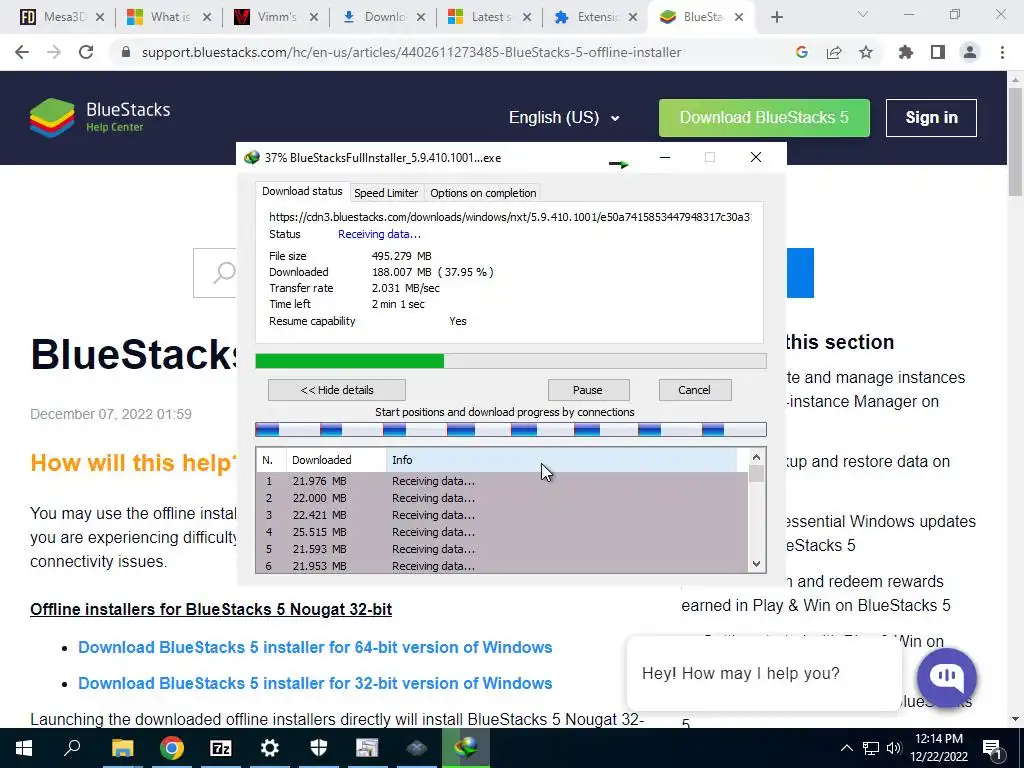Click the Offline installers Nougat 32-bit heading
1024x768 pixels.
point(211,609)
